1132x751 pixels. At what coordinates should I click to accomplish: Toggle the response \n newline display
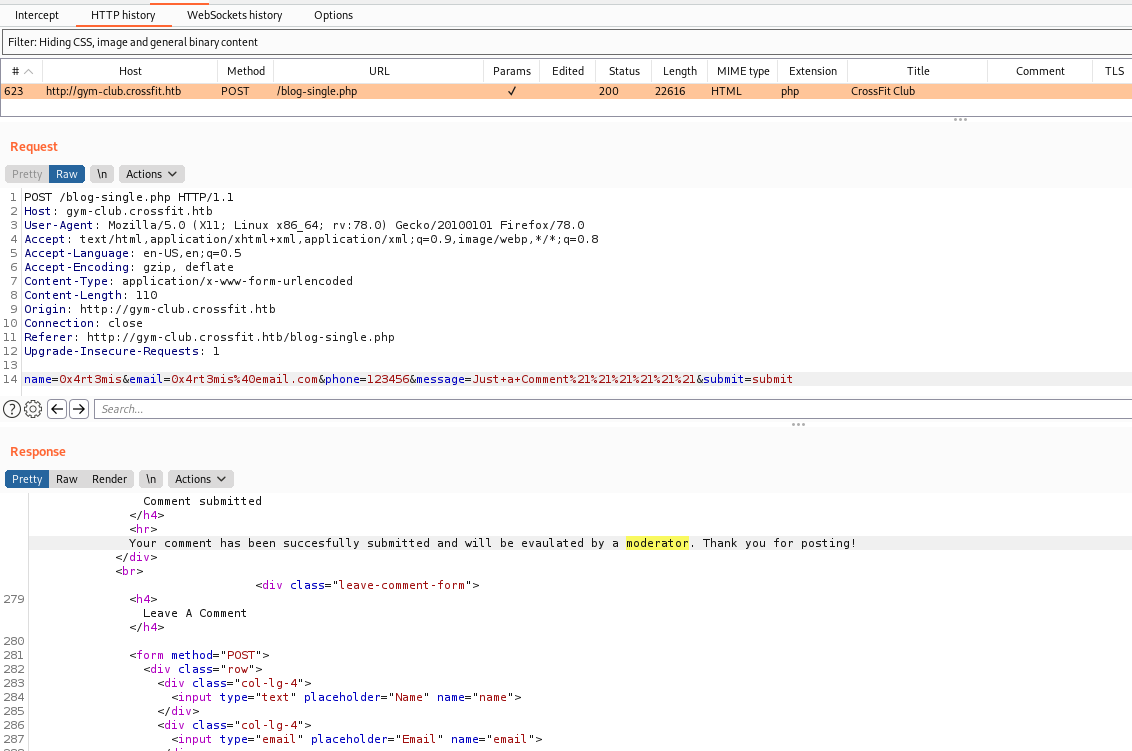151,479
